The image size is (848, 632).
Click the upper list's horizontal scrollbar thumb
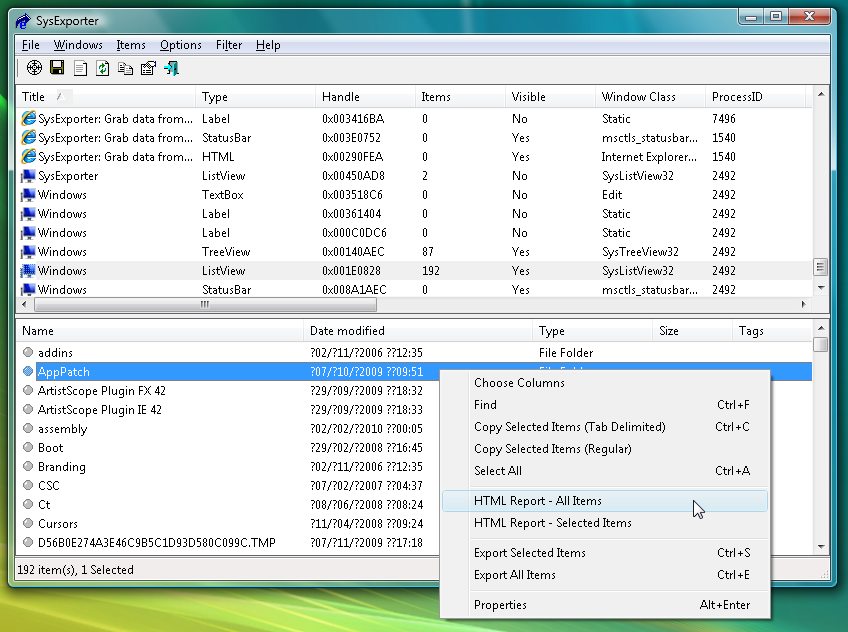click(x=205, y=304)
